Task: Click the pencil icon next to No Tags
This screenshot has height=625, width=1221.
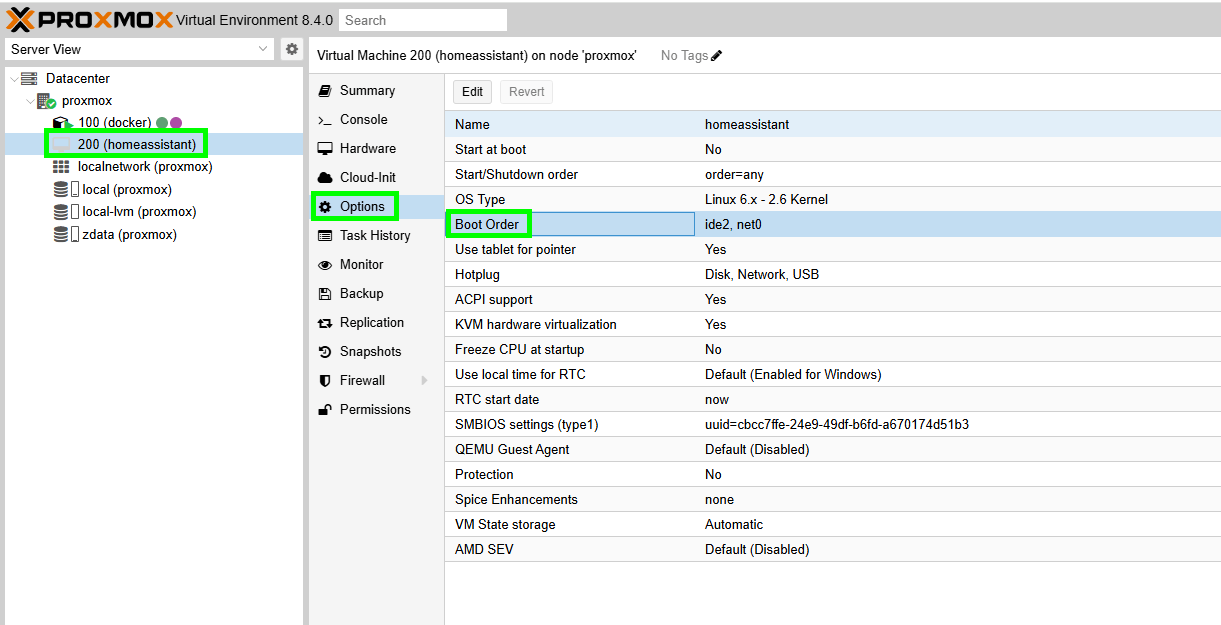Action: [716, 56]
